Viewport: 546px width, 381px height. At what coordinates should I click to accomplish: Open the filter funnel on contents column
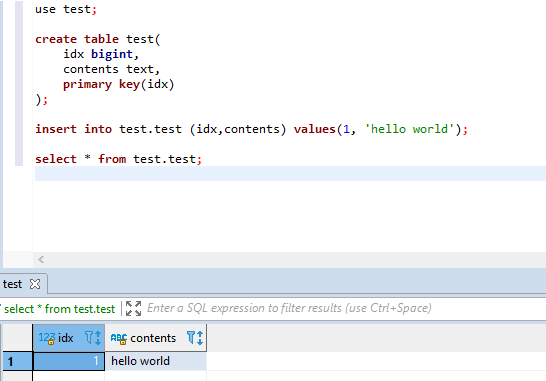191,337
